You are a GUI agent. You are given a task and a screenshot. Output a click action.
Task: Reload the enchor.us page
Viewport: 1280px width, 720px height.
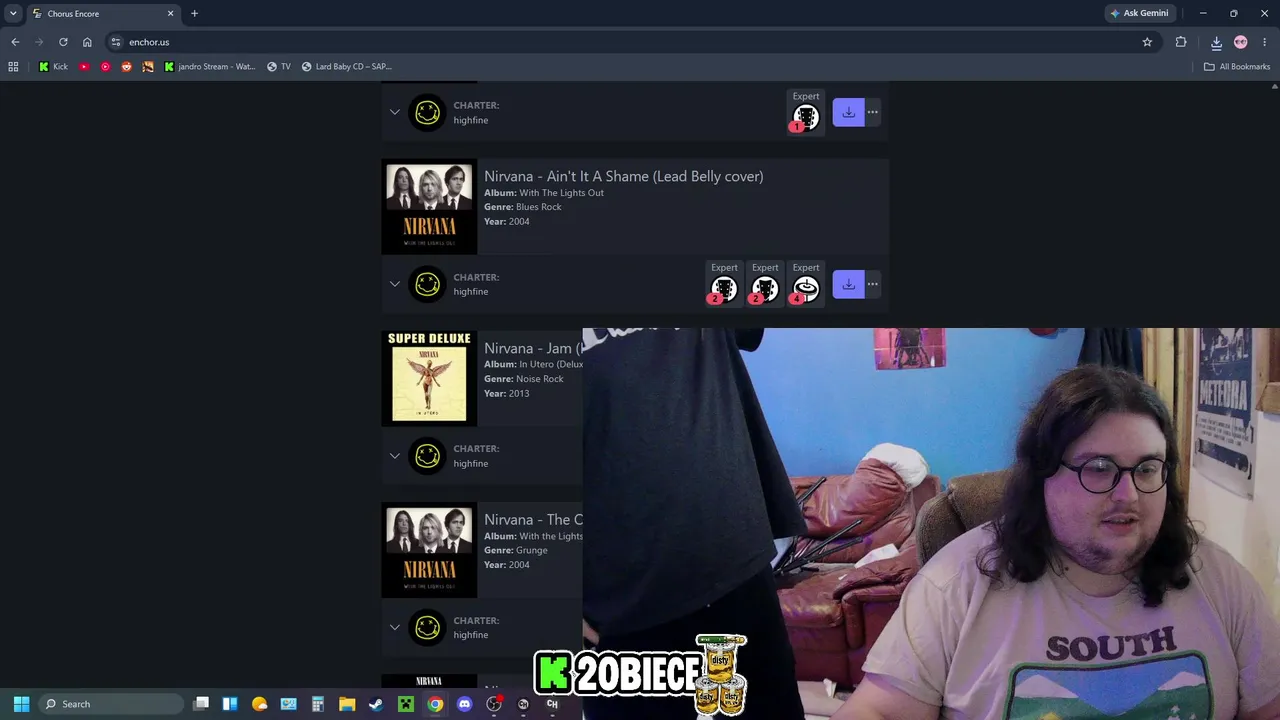[x=63, y=42]
